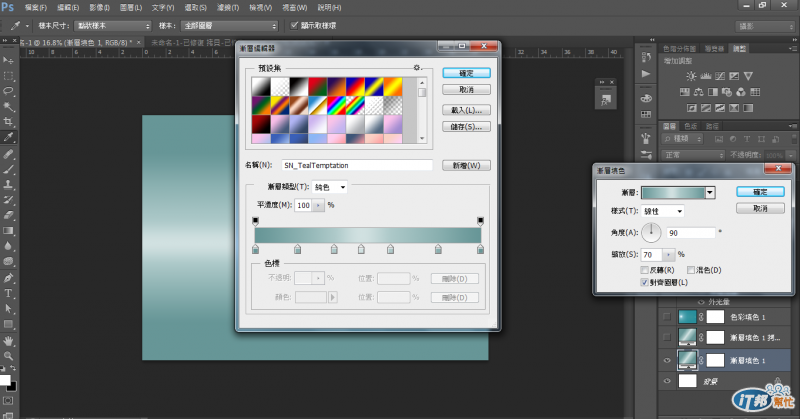
Task: Open the 影像(I) menu
Action: click(x=99, y=8)
